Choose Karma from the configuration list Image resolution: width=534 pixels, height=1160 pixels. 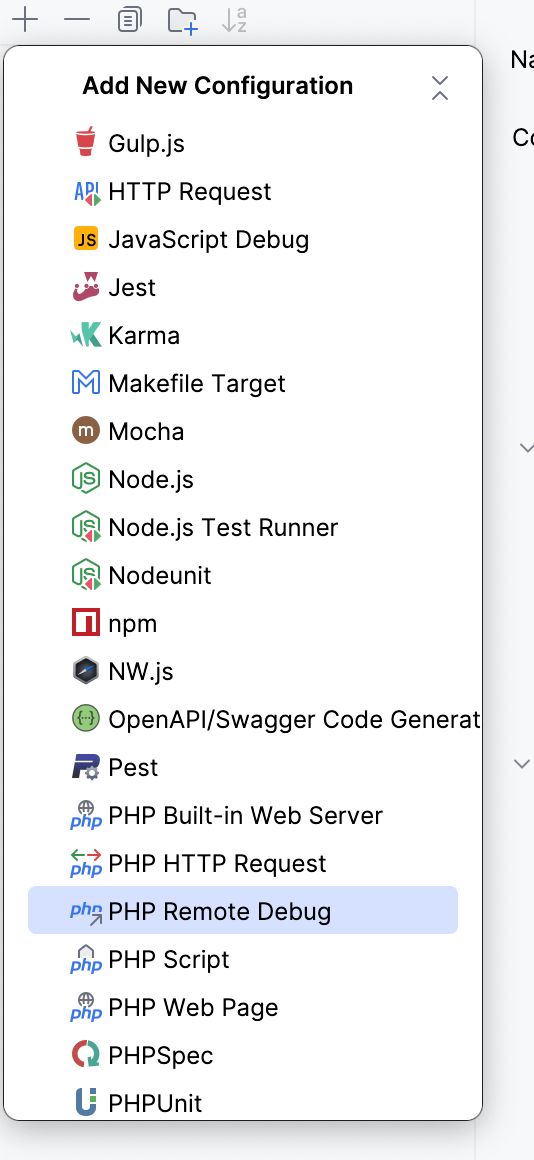pos(243,335)
